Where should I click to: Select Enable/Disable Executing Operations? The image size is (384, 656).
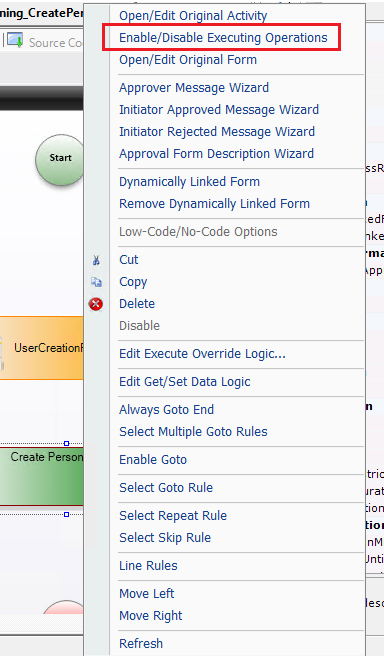(223, 38)
